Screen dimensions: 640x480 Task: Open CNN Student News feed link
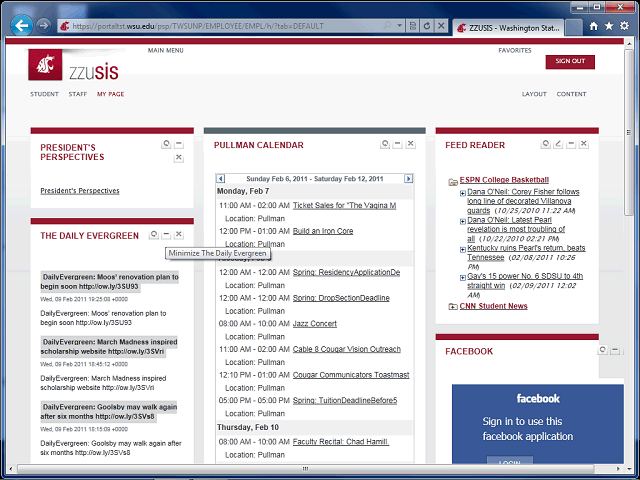493,306
